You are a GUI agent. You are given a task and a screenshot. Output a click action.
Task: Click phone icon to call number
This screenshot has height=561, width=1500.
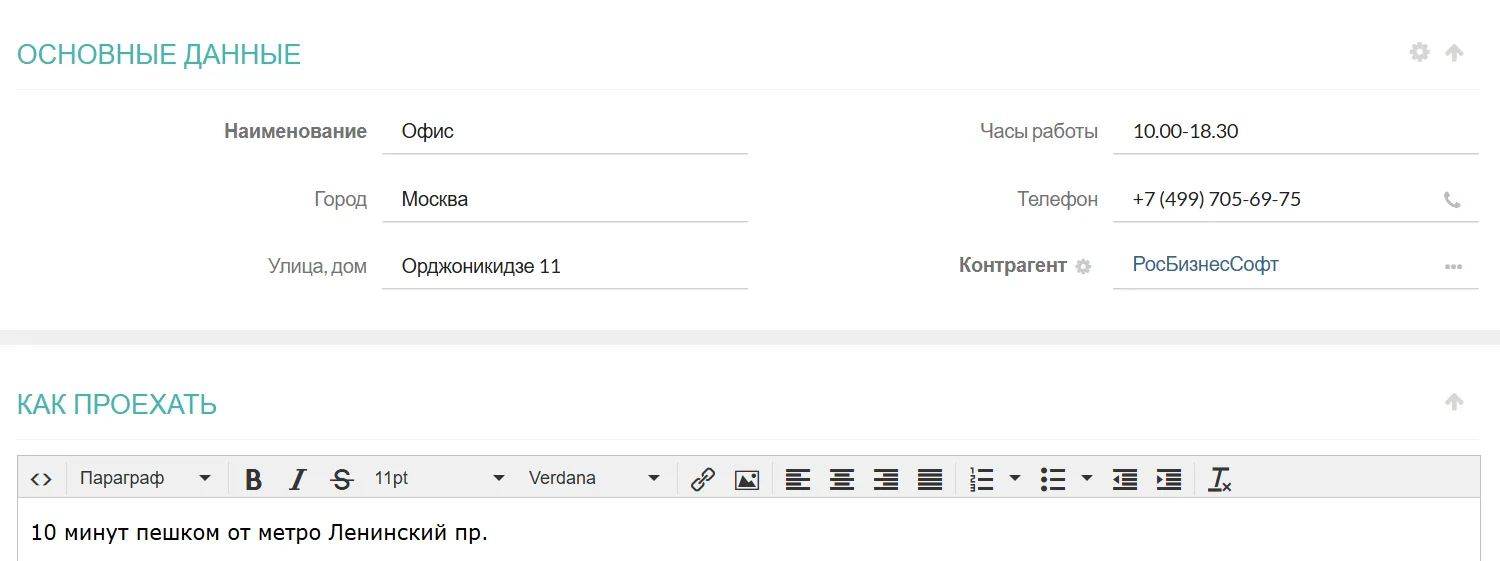click(x=1452, y=200)
